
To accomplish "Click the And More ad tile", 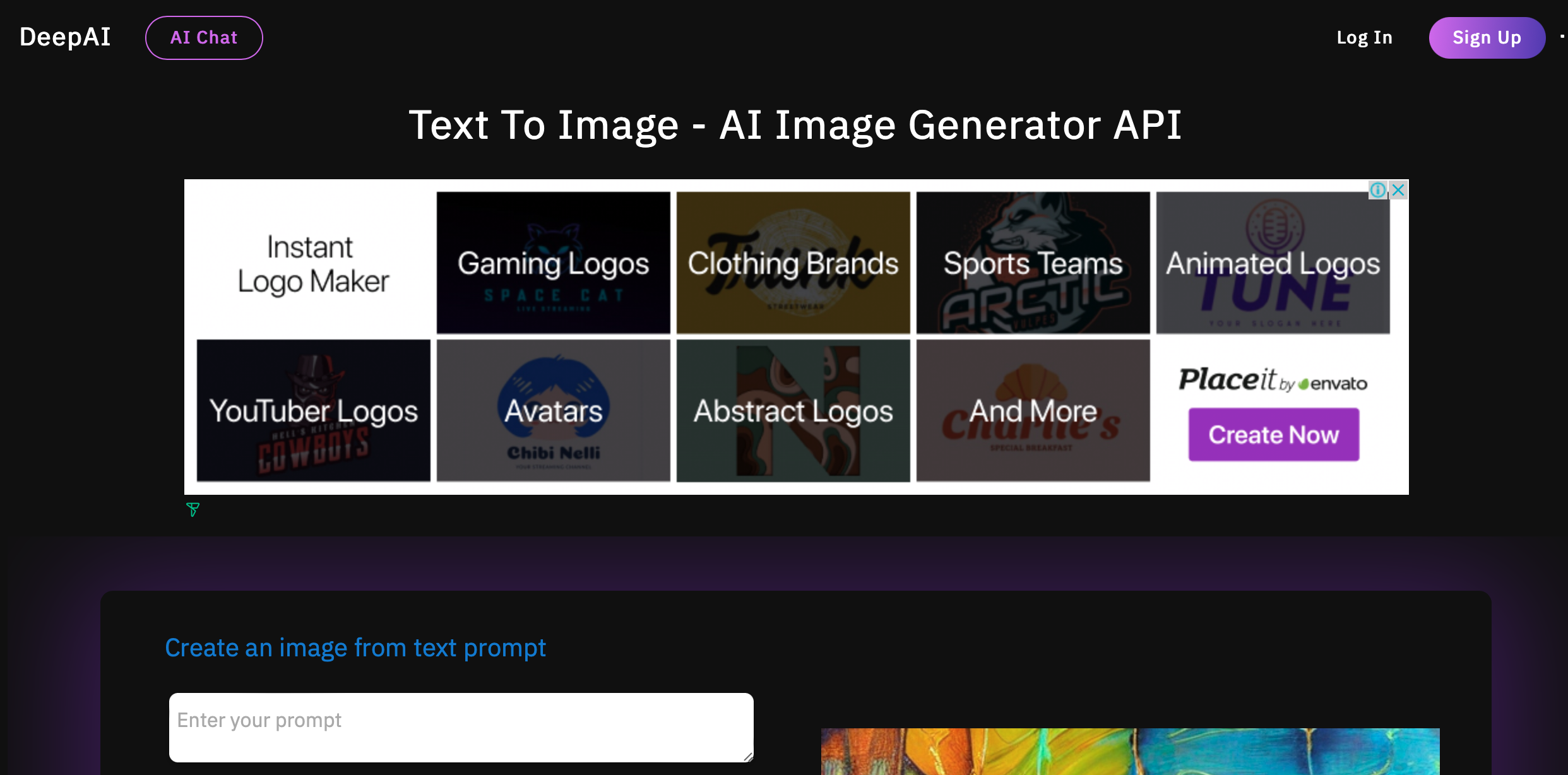I will (x=1033, y=410).
